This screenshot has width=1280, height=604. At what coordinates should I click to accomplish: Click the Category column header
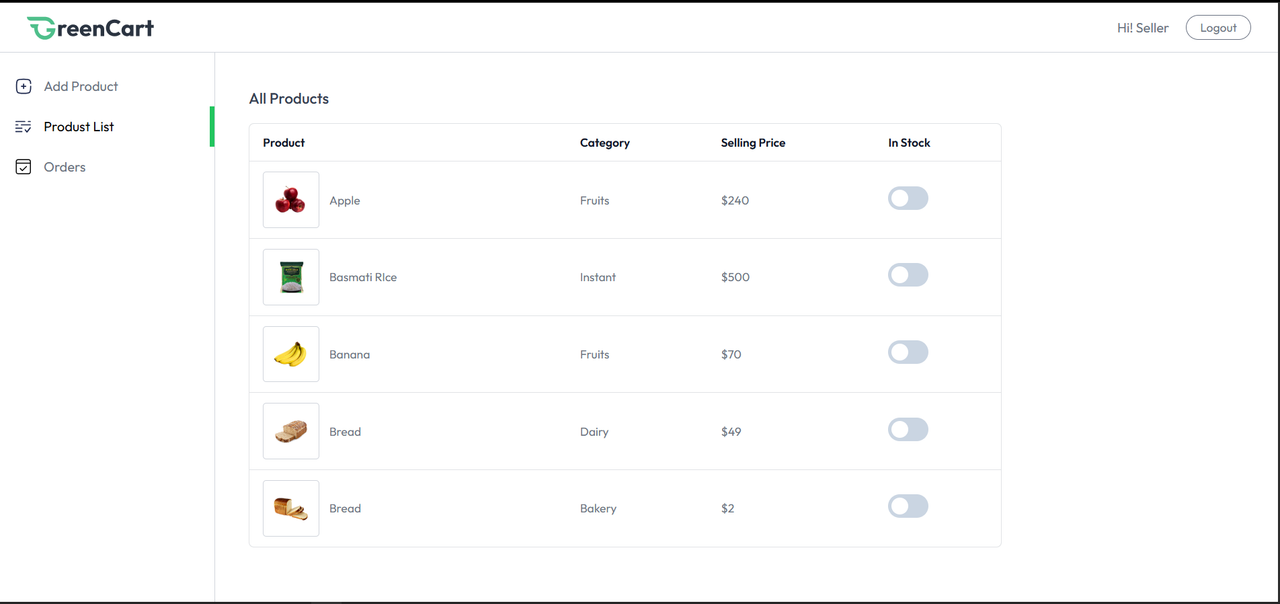pos(605,143)
